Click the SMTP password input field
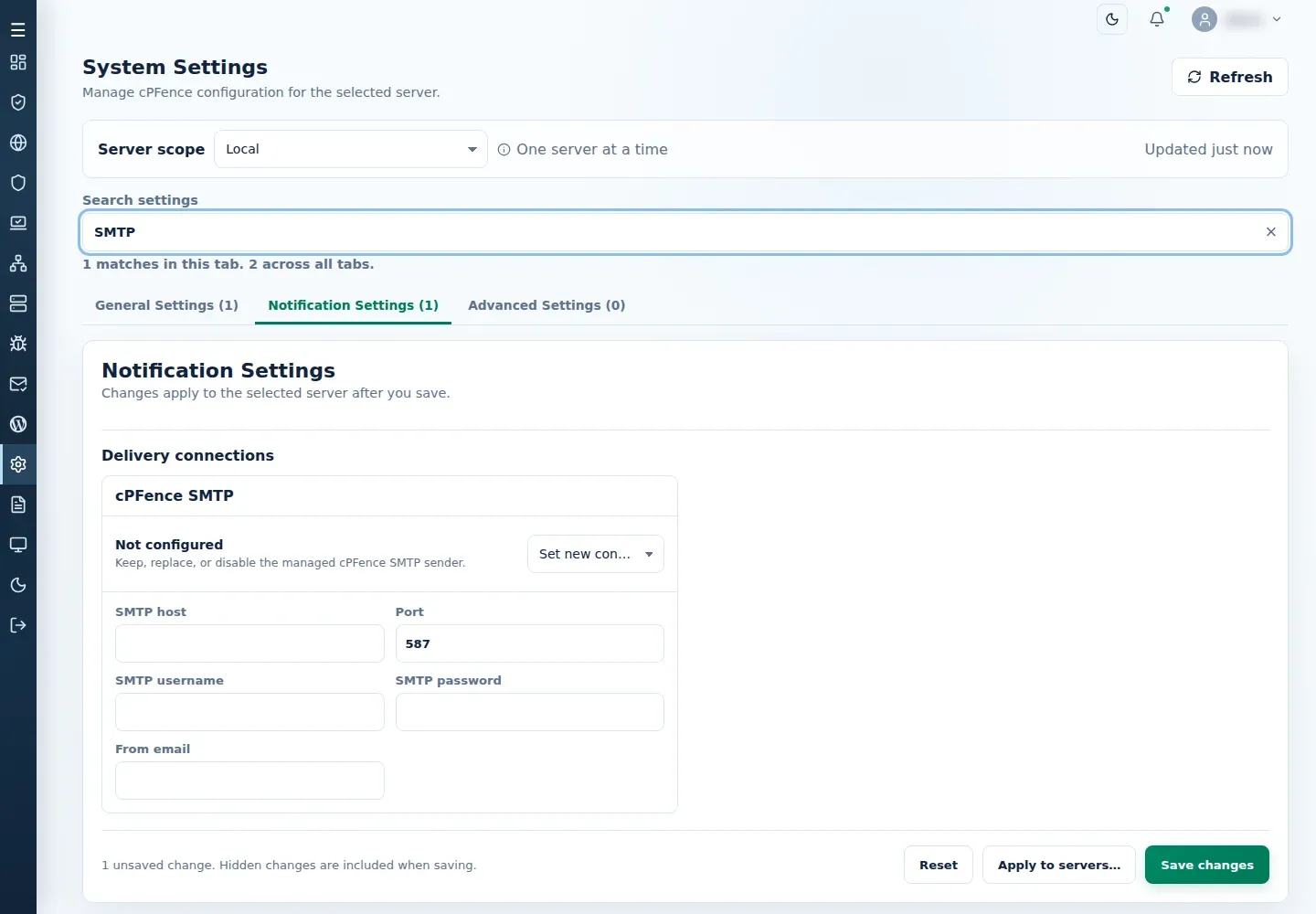1316x914 pixels. [x=530, y=712]
